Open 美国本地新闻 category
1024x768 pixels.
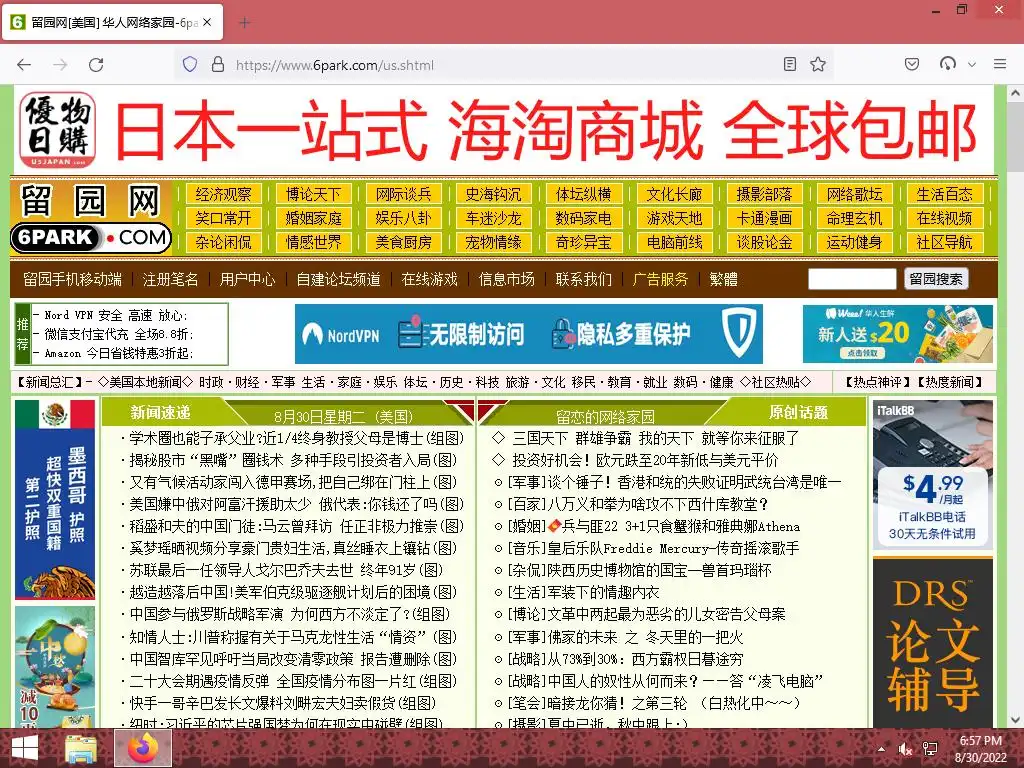coord(146,382)
